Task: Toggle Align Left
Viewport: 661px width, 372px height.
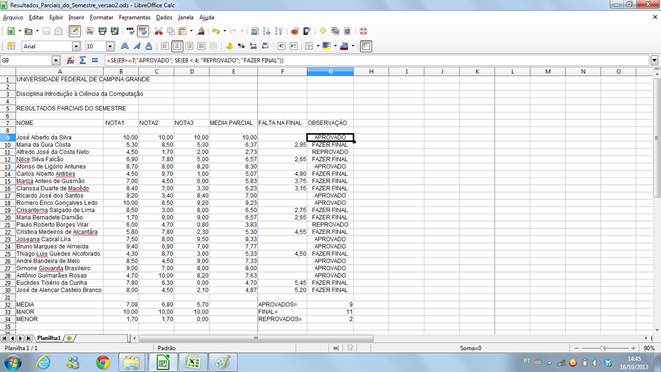Action: [165, 46]
